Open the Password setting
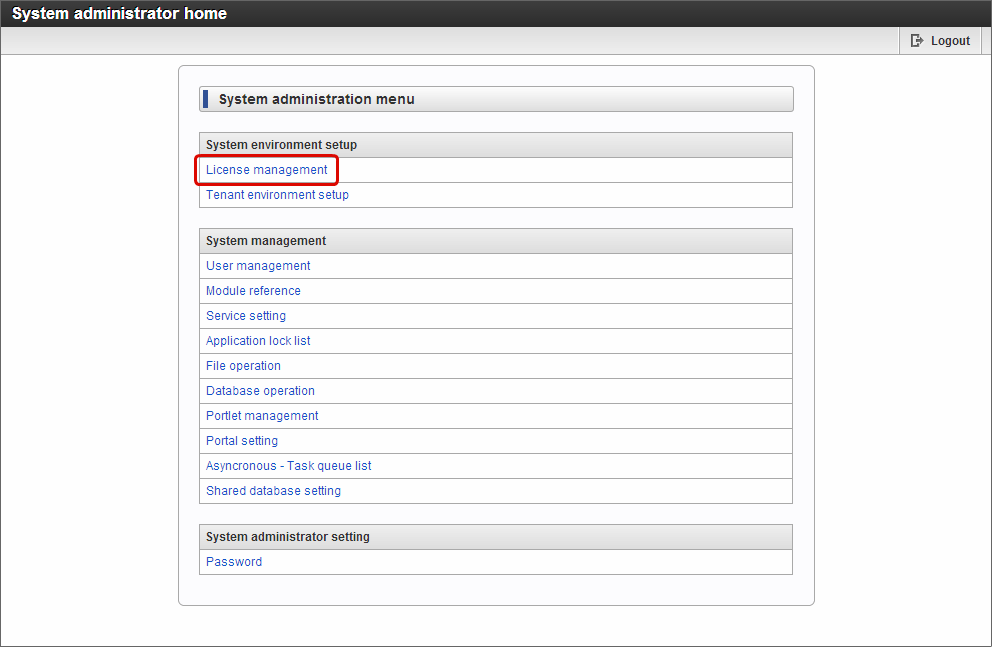Viewport: 992px width, 647px height. click(x=233, y=562)
